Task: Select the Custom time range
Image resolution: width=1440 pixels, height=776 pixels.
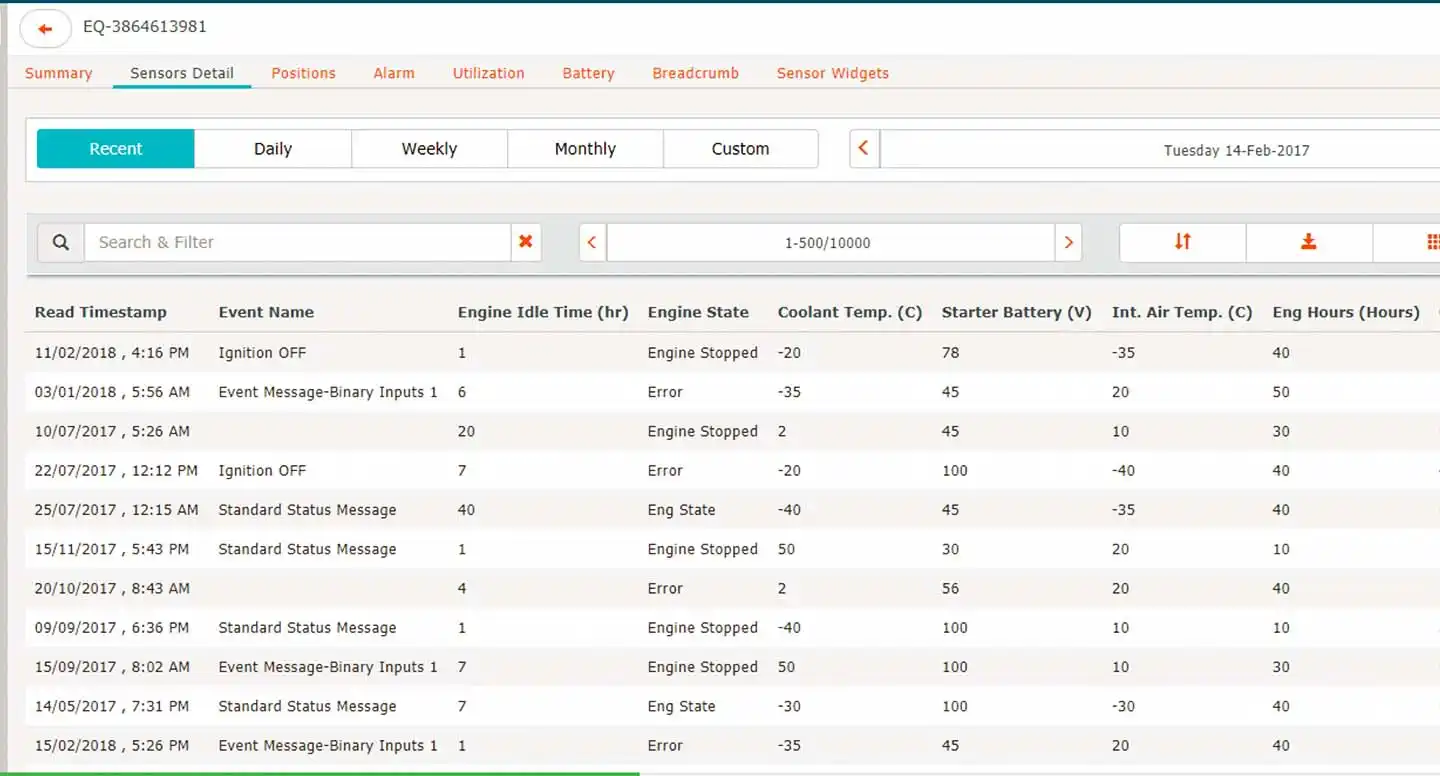Action: tap(740, 149)
